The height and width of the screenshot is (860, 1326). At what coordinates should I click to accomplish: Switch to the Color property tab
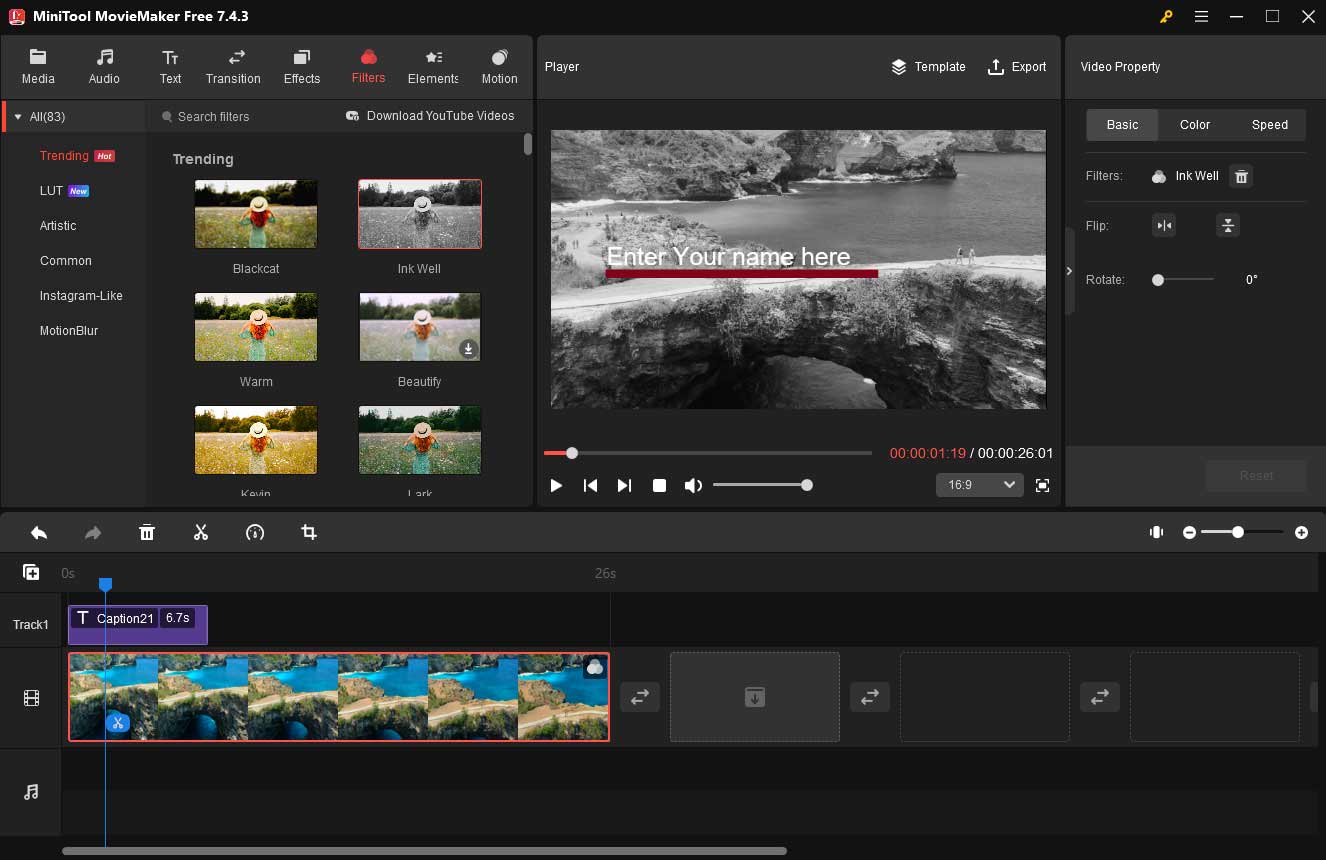1195,125
